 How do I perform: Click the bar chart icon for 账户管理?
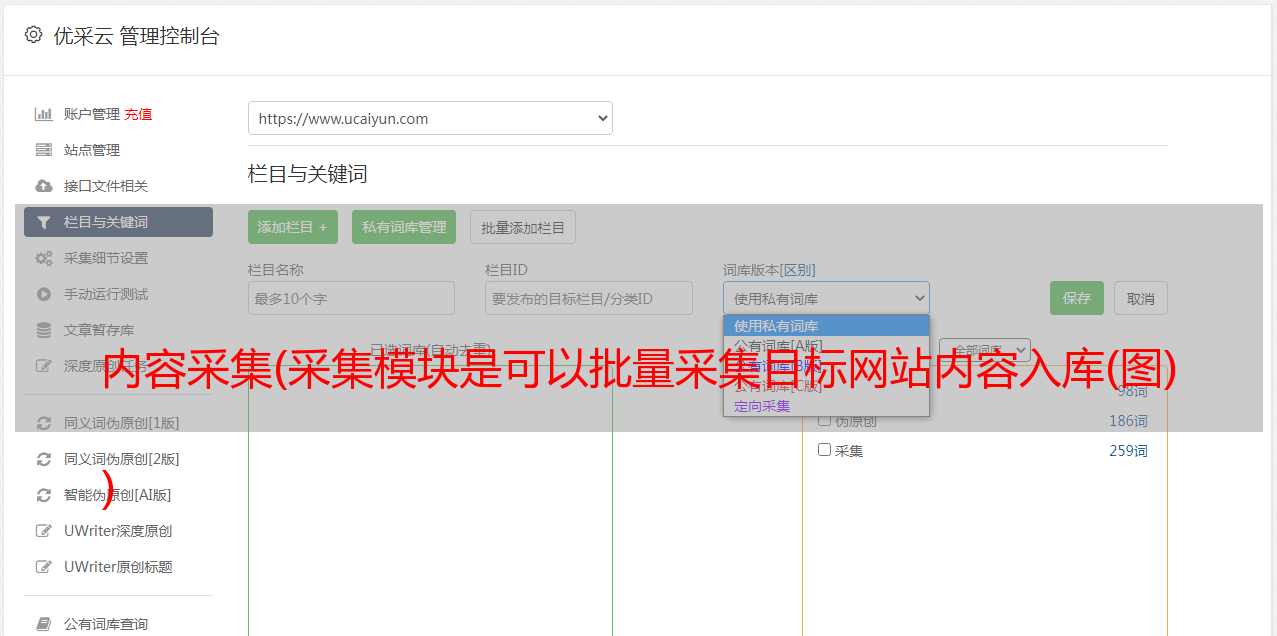point(43,114)
